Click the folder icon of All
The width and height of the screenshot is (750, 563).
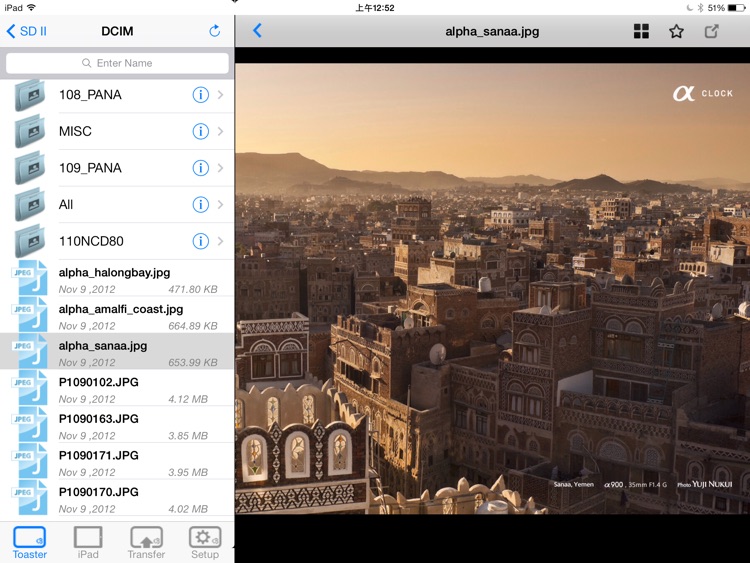[30, 204]
